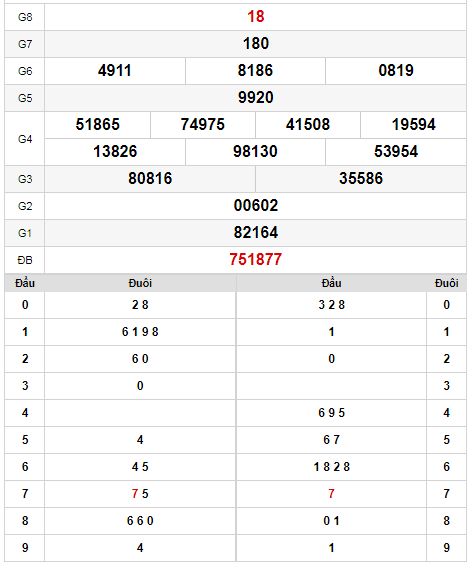
Task: Click the G7 prize label
Action: 25,44
